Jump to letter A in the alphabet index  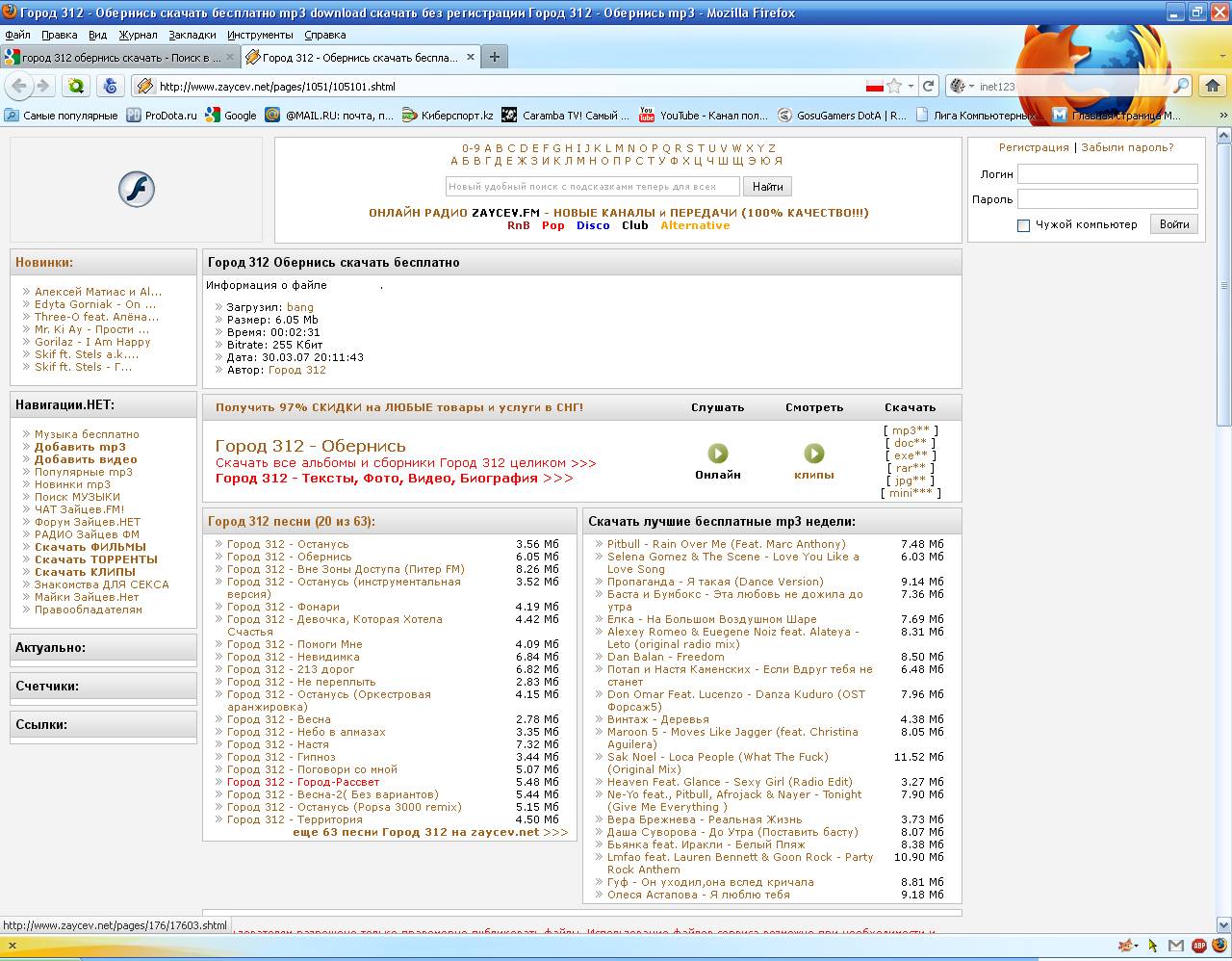coord(488,148)
